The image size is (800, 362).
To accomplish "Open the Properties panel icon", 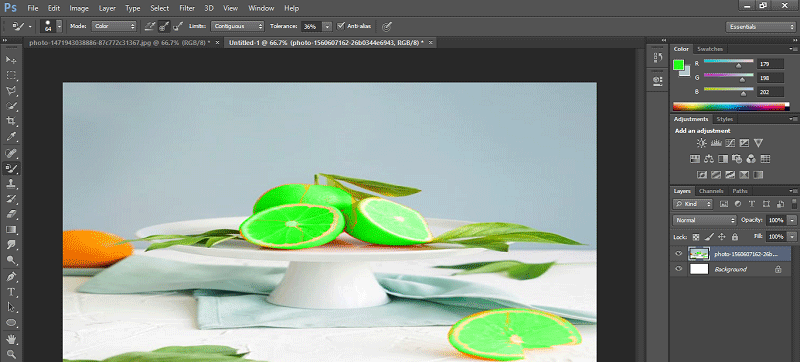I will click(658, 80).
